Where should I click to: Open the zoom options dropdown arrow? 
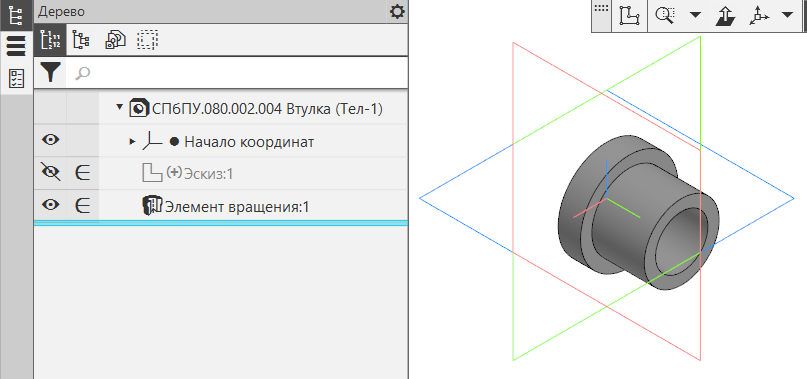click(695, 15)
